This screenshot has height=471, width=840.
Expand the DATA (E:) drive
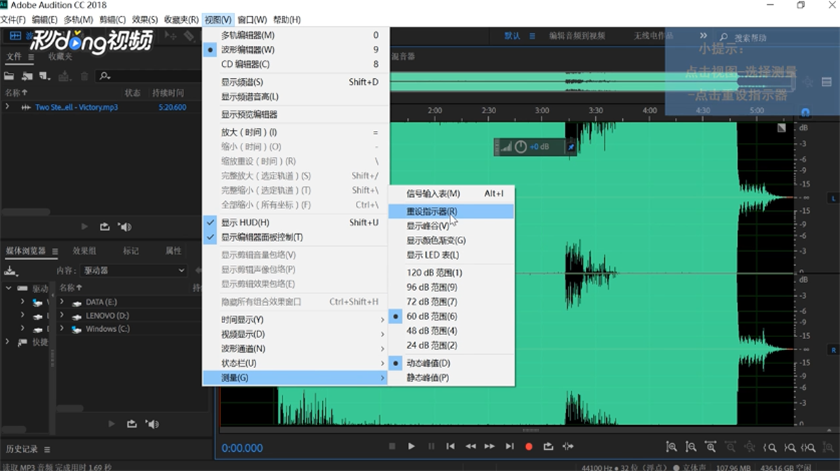tap(62, 302)
